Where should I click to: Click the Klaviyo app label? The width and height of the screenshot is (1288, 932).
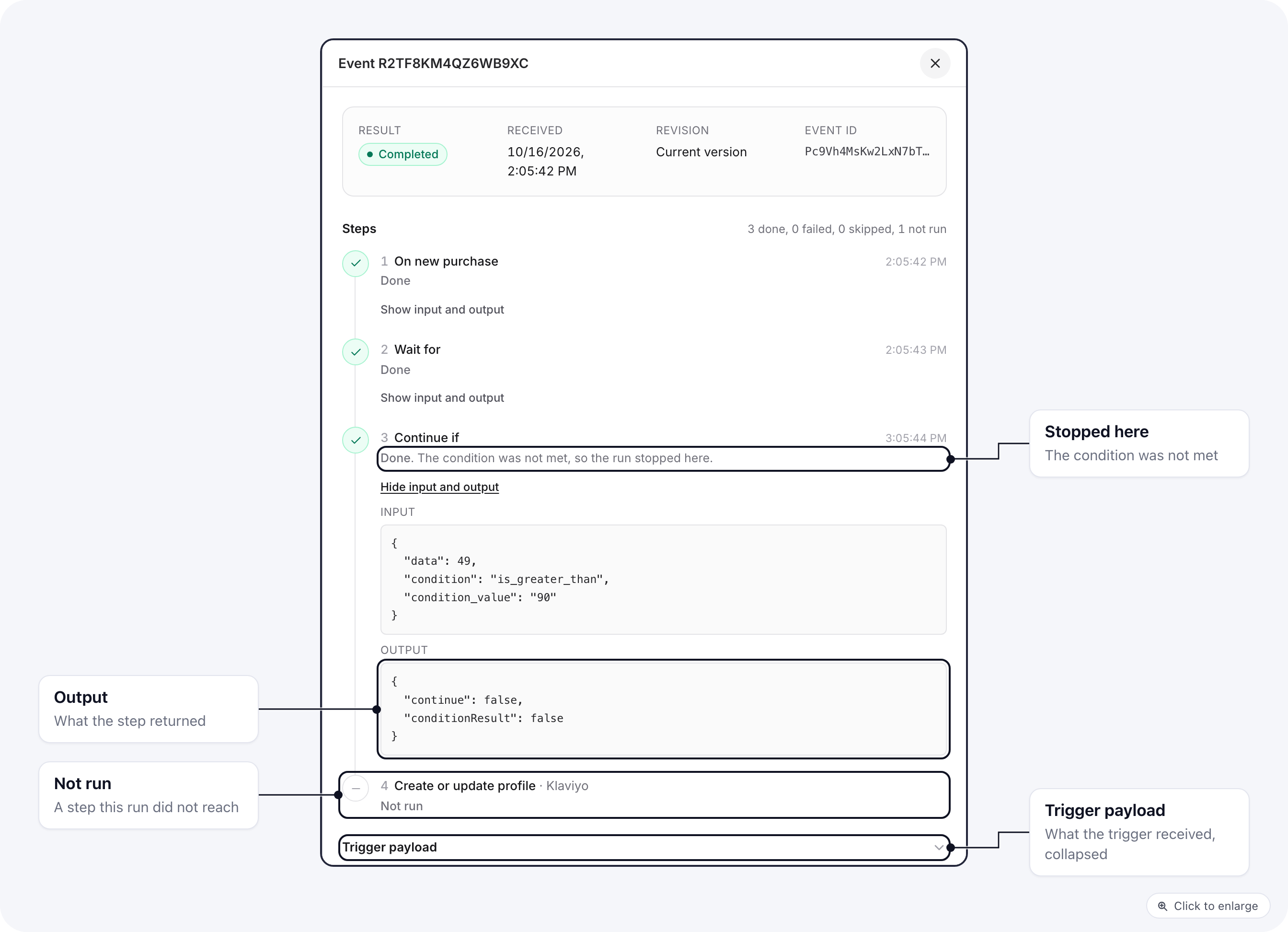567,786
